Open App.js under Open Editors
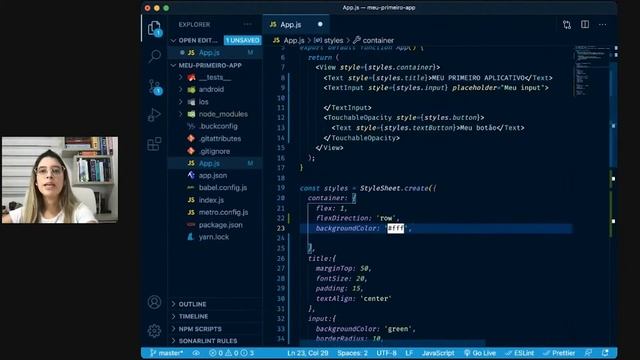This screenshot has height=360, width=640. click(x=215, y=53)
